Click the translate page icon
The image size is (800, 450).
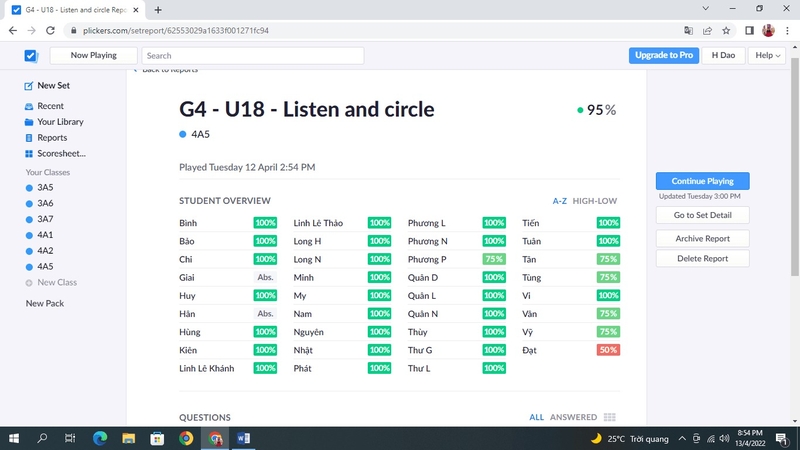click(x=688, y=31)
